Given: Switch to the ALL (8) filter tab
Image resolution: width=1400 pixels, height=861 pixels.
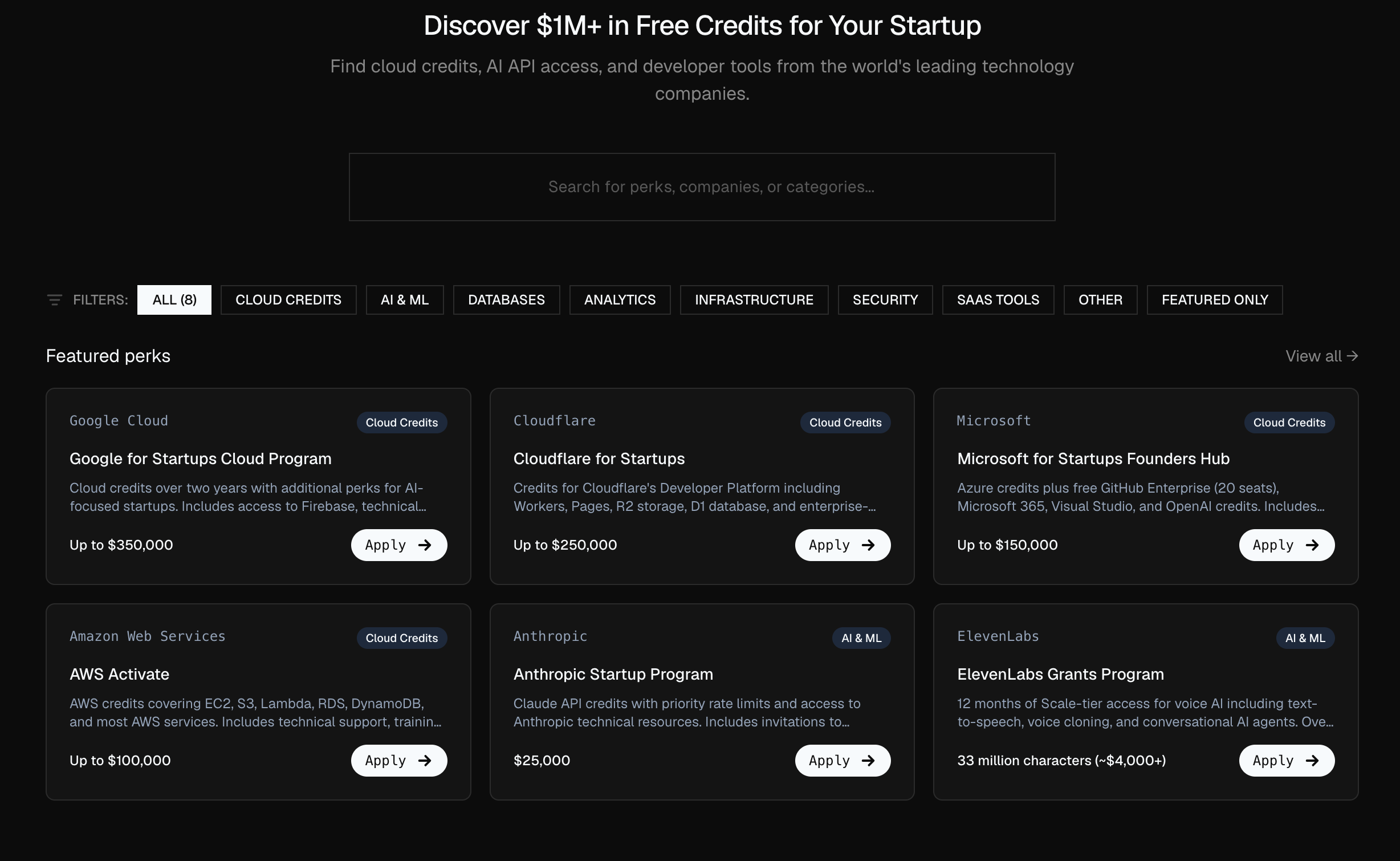Looking at the screenshot, I should pyautogui.click(x=174, y=299).
